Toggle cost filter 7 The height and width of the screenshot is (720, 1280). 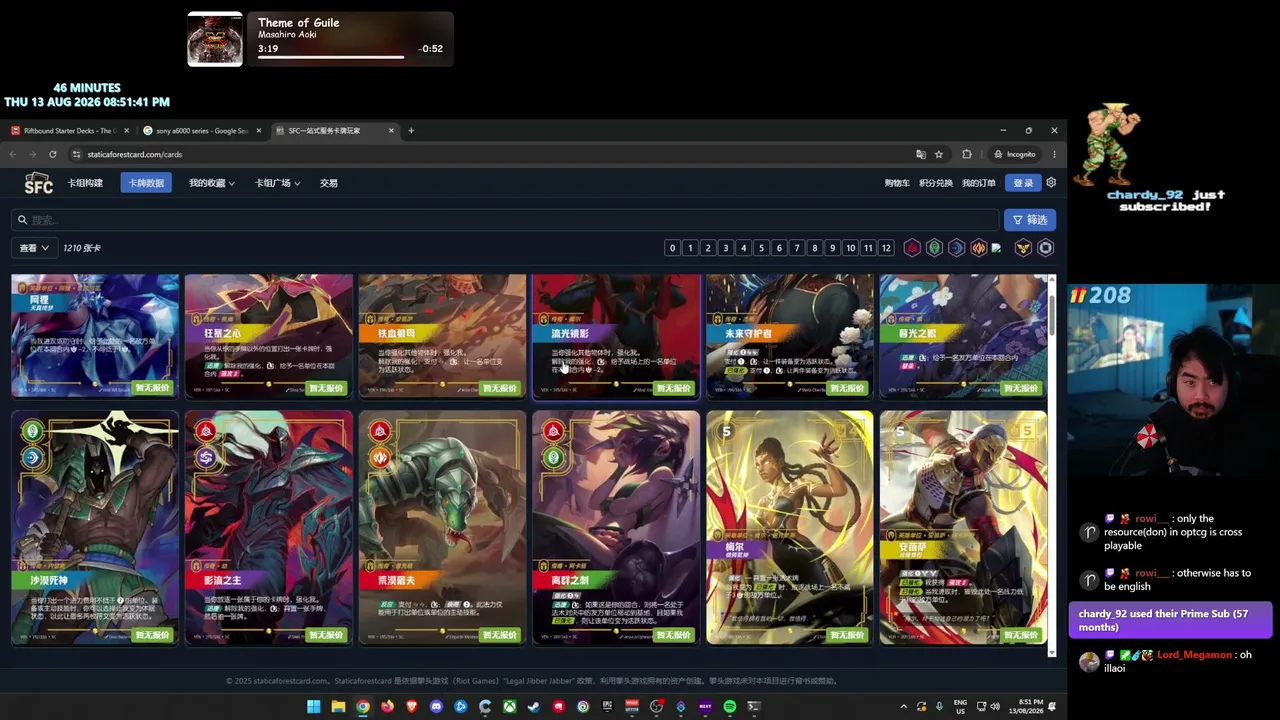point(797,248)
